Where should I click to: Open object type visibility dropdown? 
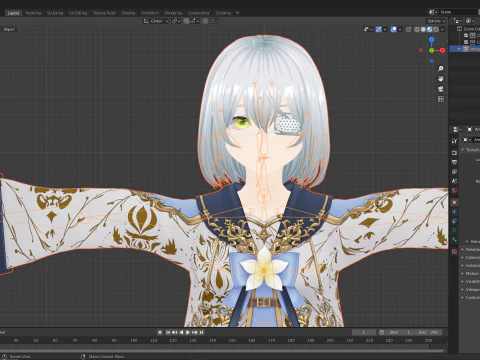pyautogui.click(x=368, y=29)
